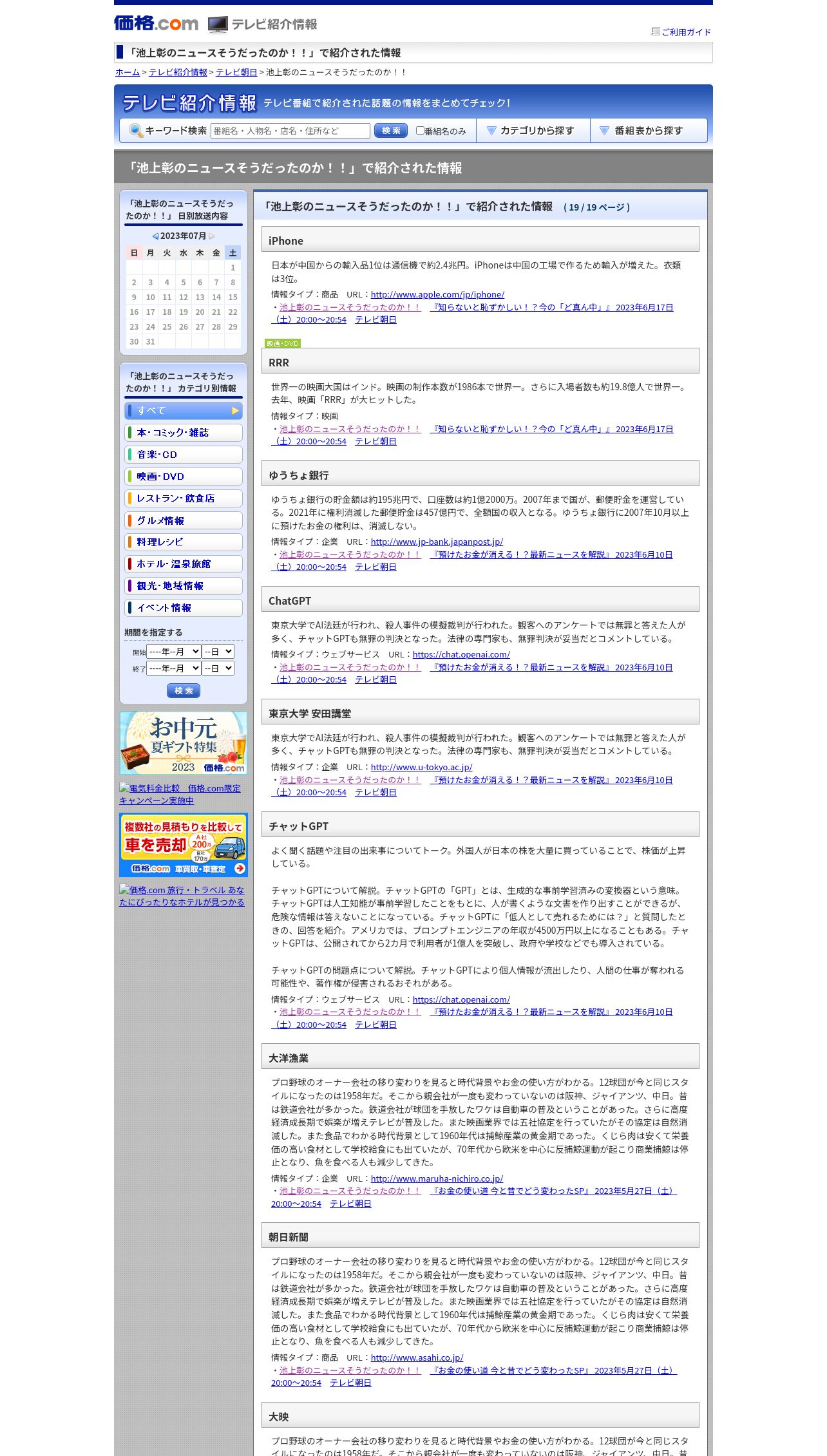Open the u-tokyo.ac.jp URL link
Image resolution: width=827 pixels, height=1456 pixels.
point(421,768)
